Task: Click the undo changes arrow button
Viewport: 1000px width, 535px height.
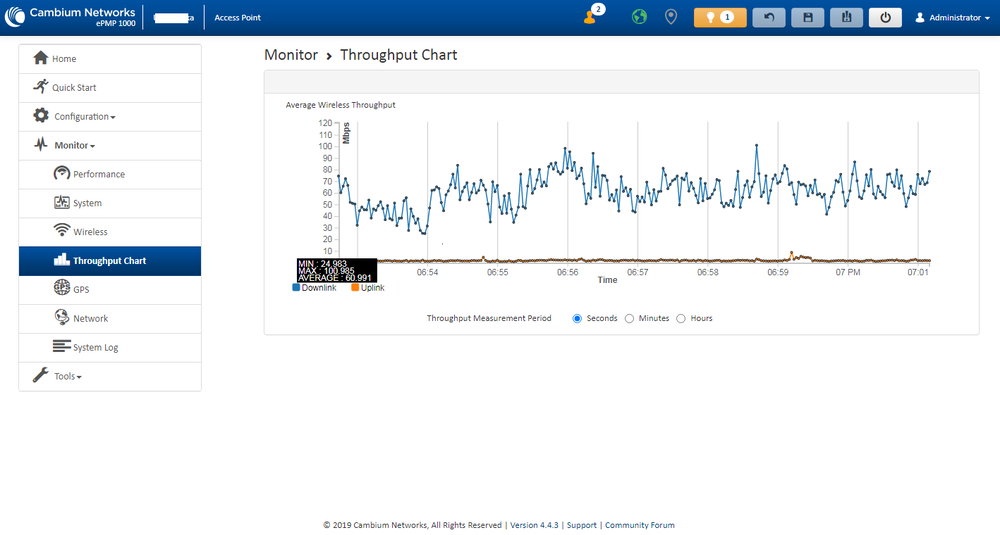Action: click(768, 17)
